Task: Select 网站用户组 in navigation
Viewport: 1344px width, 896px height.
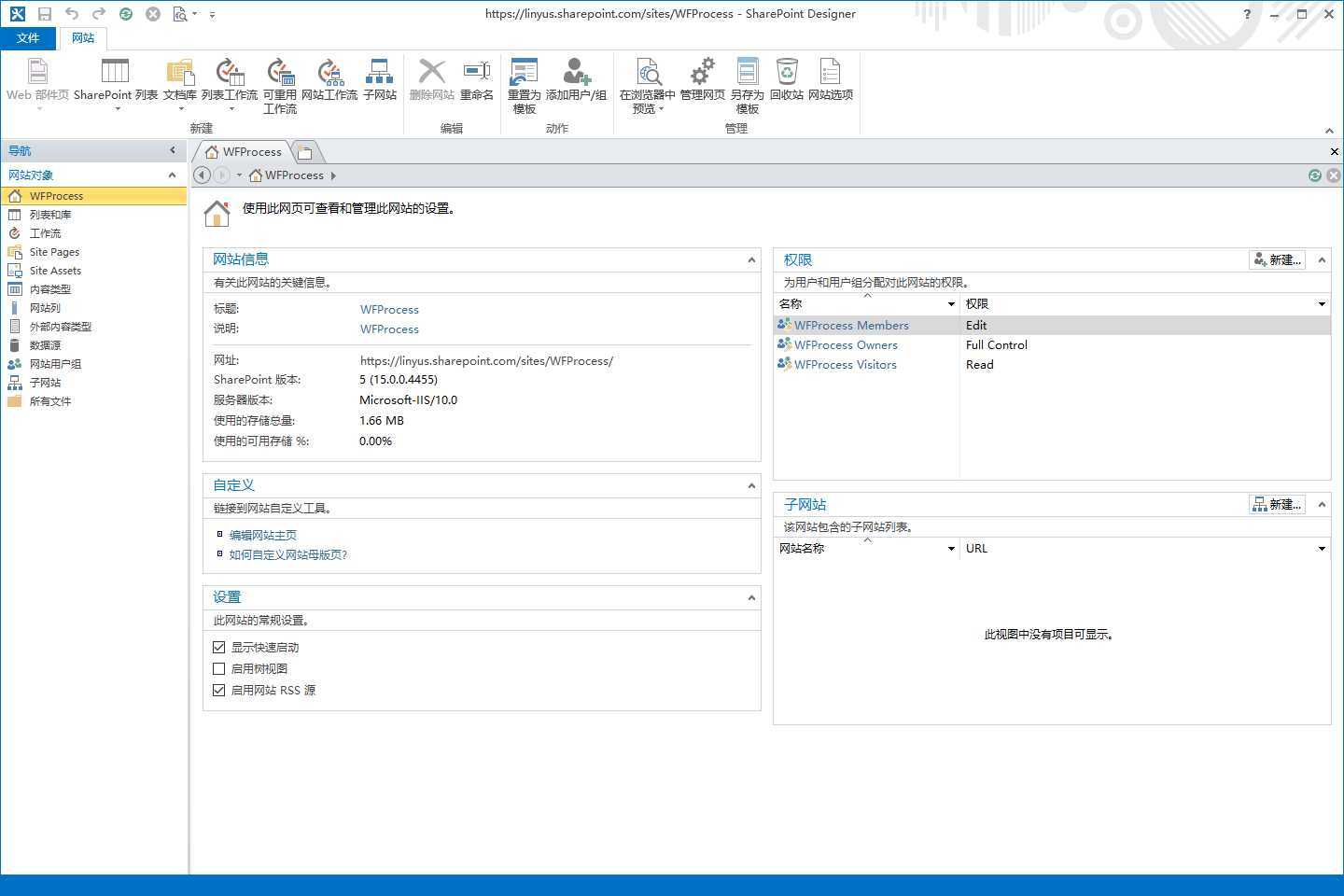Action: [55, 364]
